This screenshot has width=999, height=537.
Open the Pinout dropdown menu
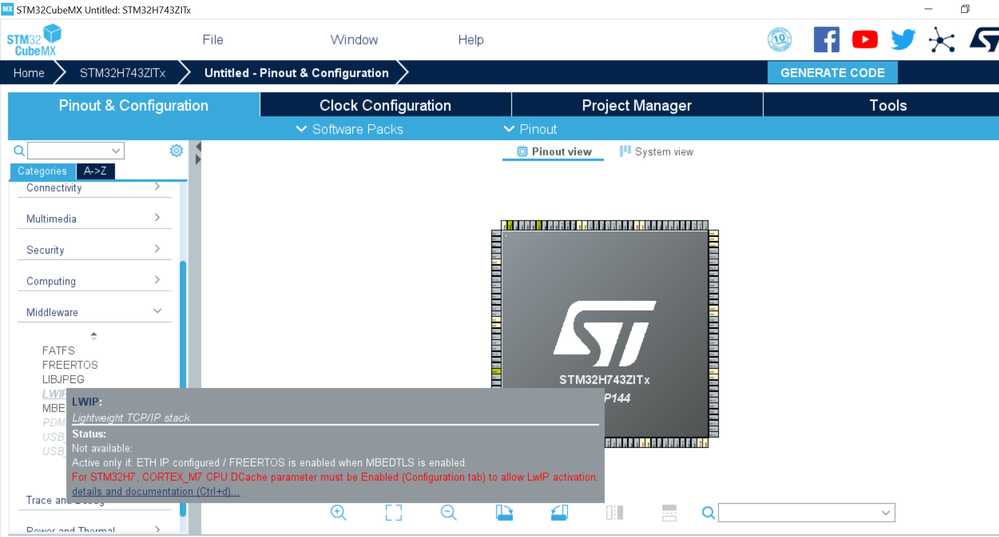530,129
